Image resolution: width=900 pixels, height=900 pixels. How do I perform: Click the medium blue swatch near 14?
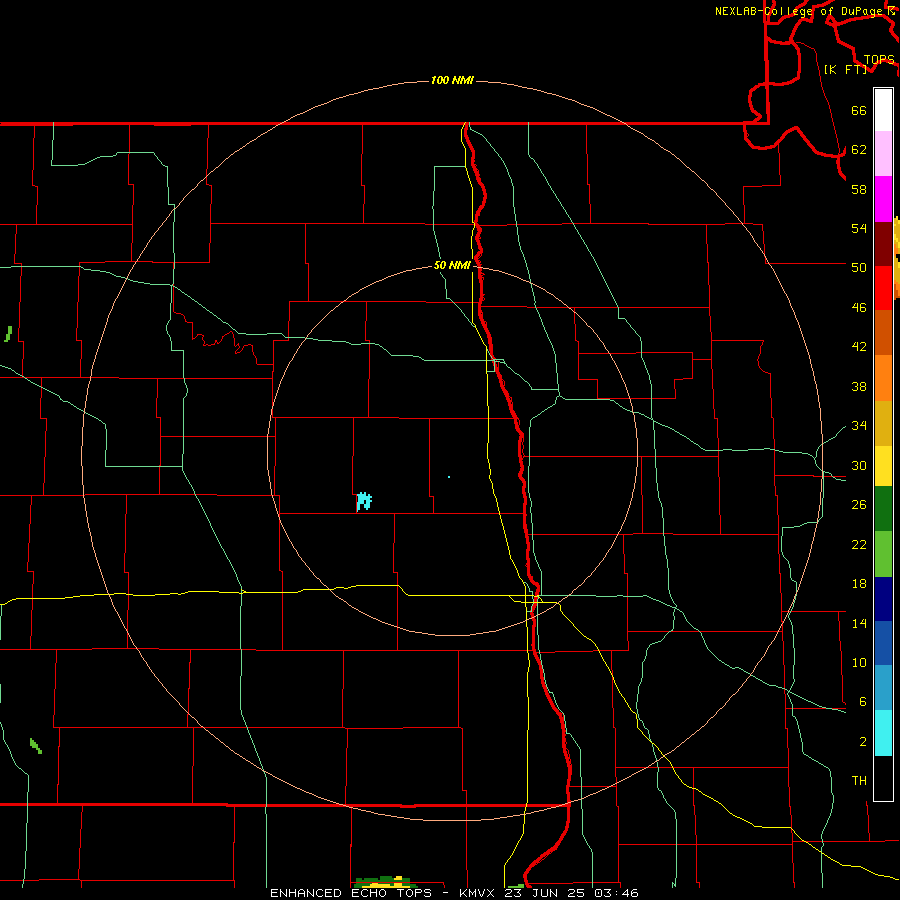point(883,643)
